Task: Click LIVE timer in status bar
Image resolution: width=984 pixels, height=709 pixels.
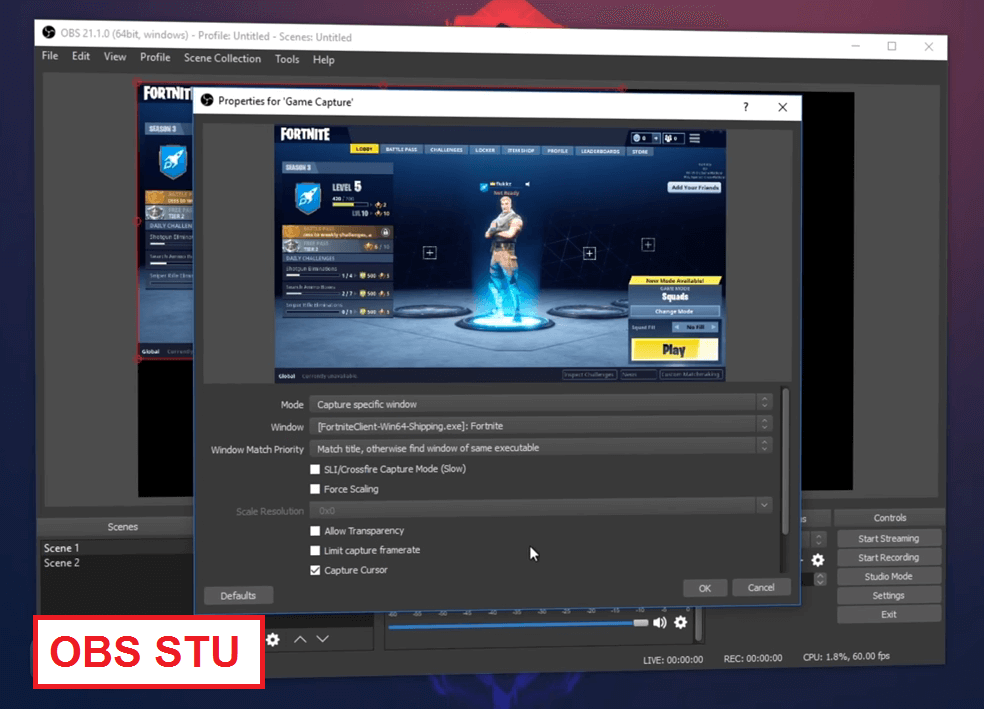Action: [673, 659]
